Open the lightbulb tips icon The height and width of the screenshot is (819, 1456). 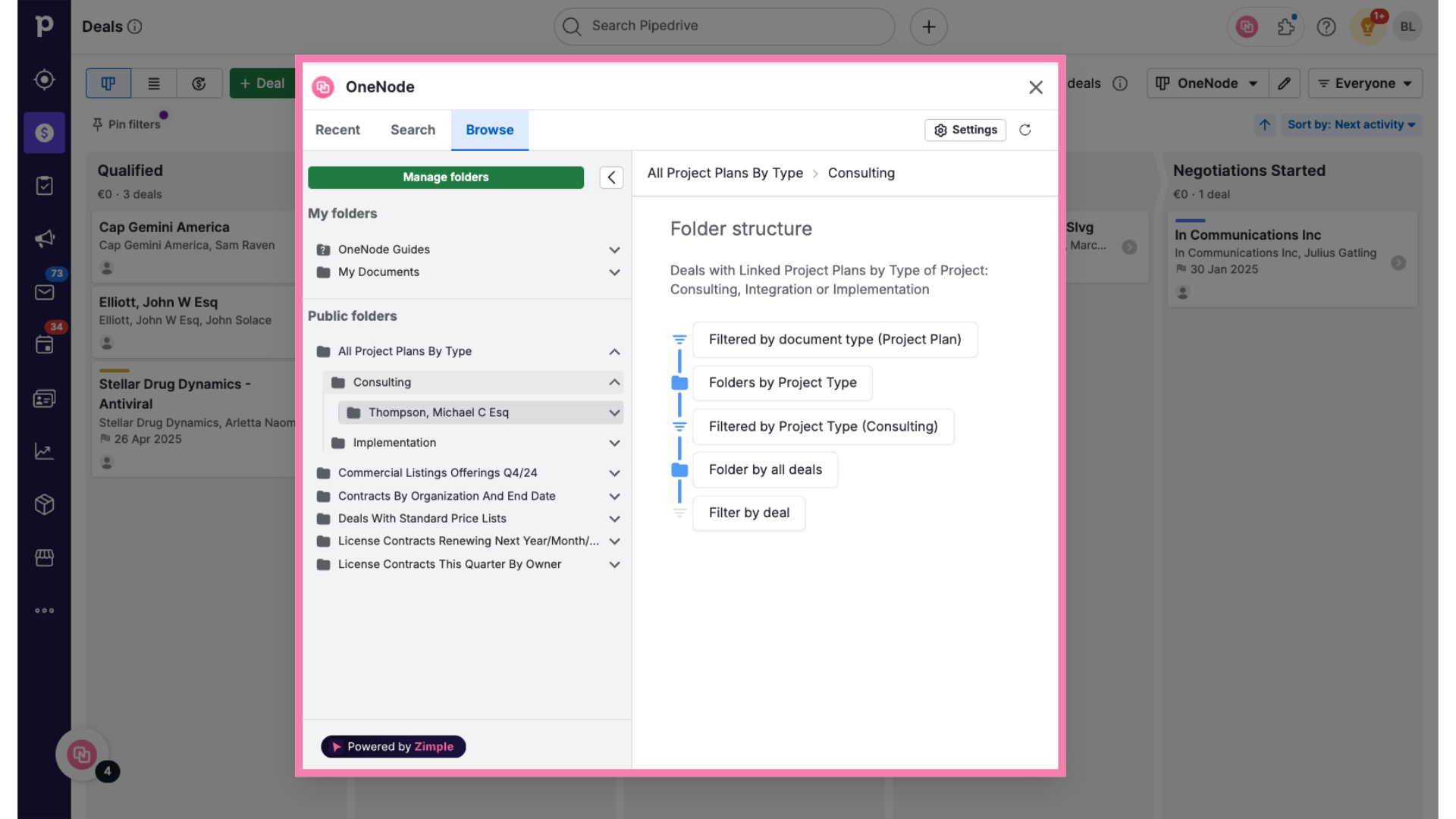[1368, 27]
